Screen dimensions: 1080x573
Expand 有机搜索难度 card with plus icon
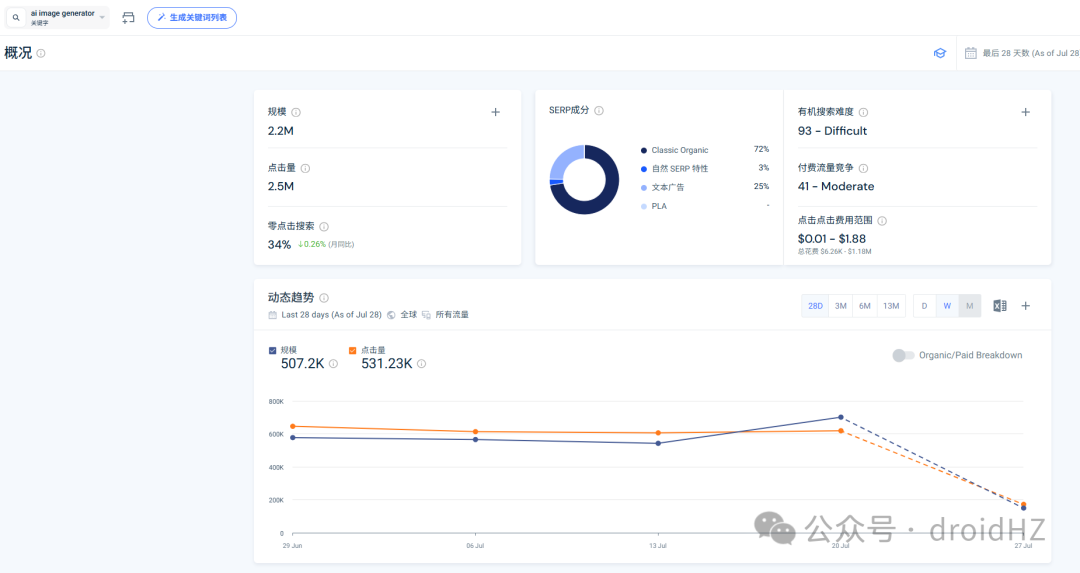point(1026,112)
